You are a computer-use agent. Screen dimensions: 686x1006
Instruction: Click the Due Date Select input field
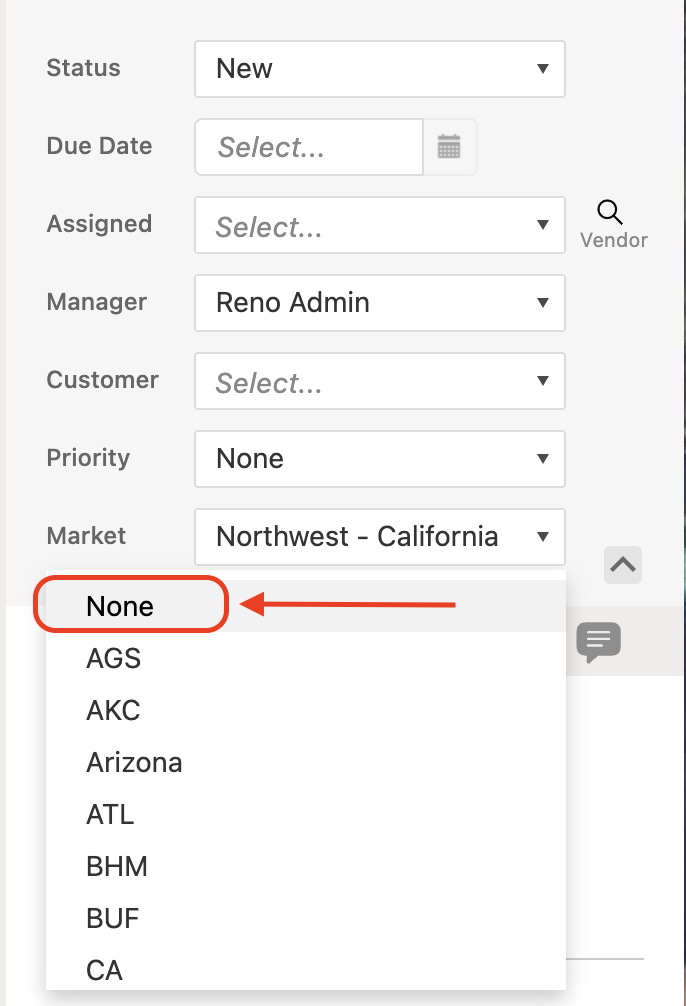pos(309,147)
